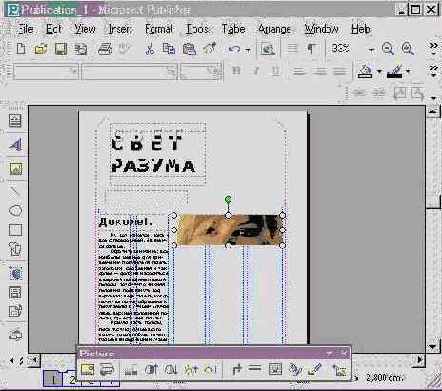This screenshot has height=391, width=442.
Task: Copy the selected picture
Action: click(169, 49)
